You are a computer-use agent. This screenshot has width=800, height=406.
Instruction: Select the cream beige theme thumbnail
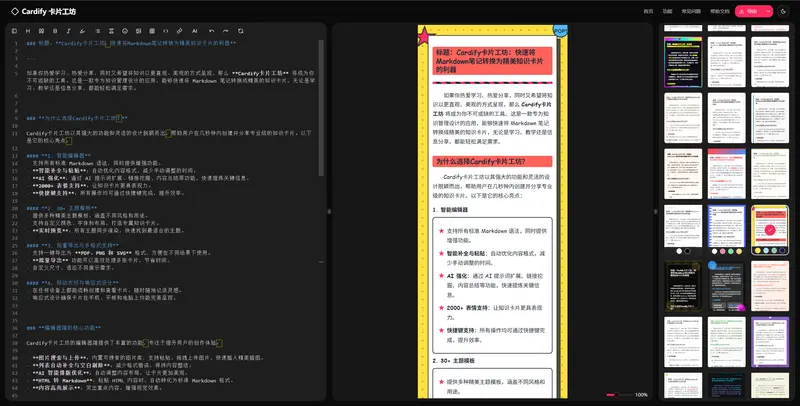tap(683, 174)
